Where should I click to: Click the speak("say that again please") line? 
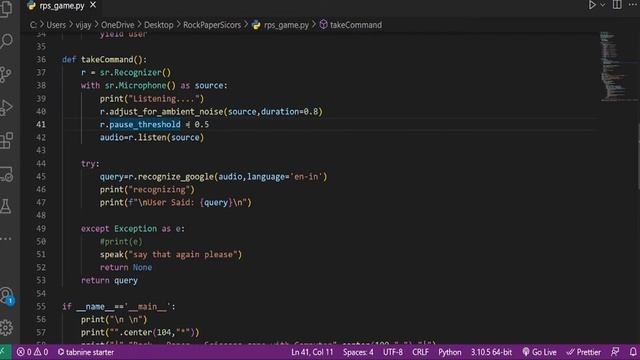click(x=171, y=255)
